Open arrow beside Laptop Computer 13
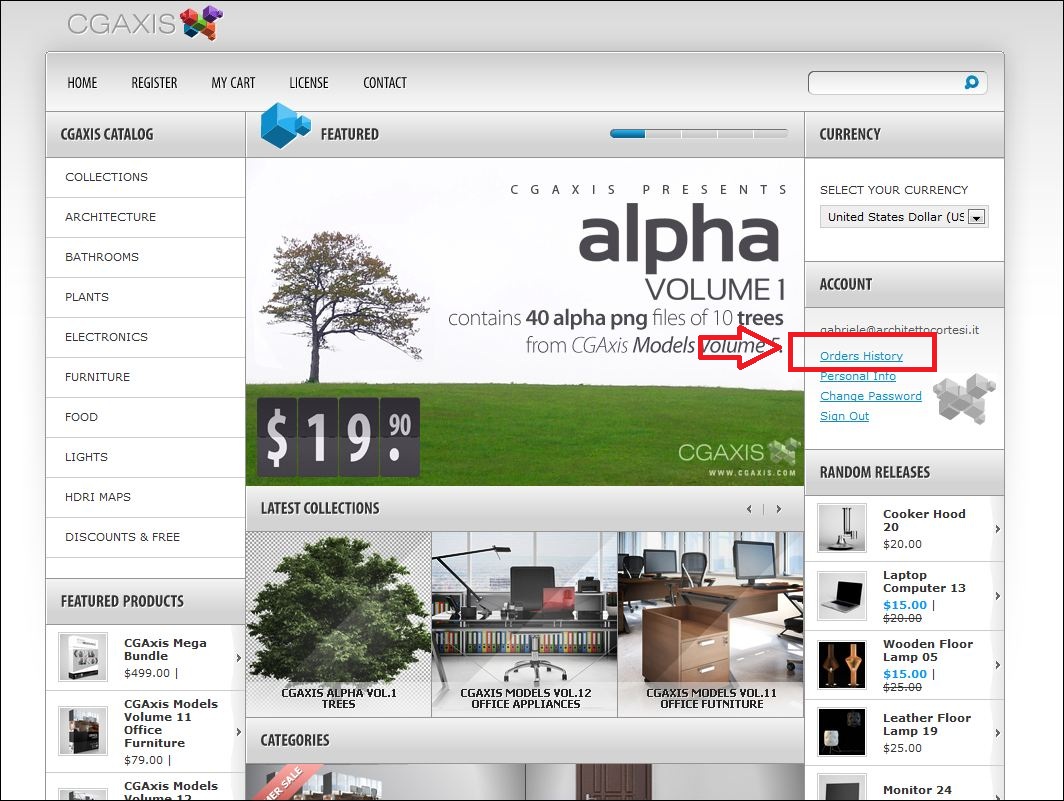This screenshot has width=1064, height=801. [x=998, y=596]
